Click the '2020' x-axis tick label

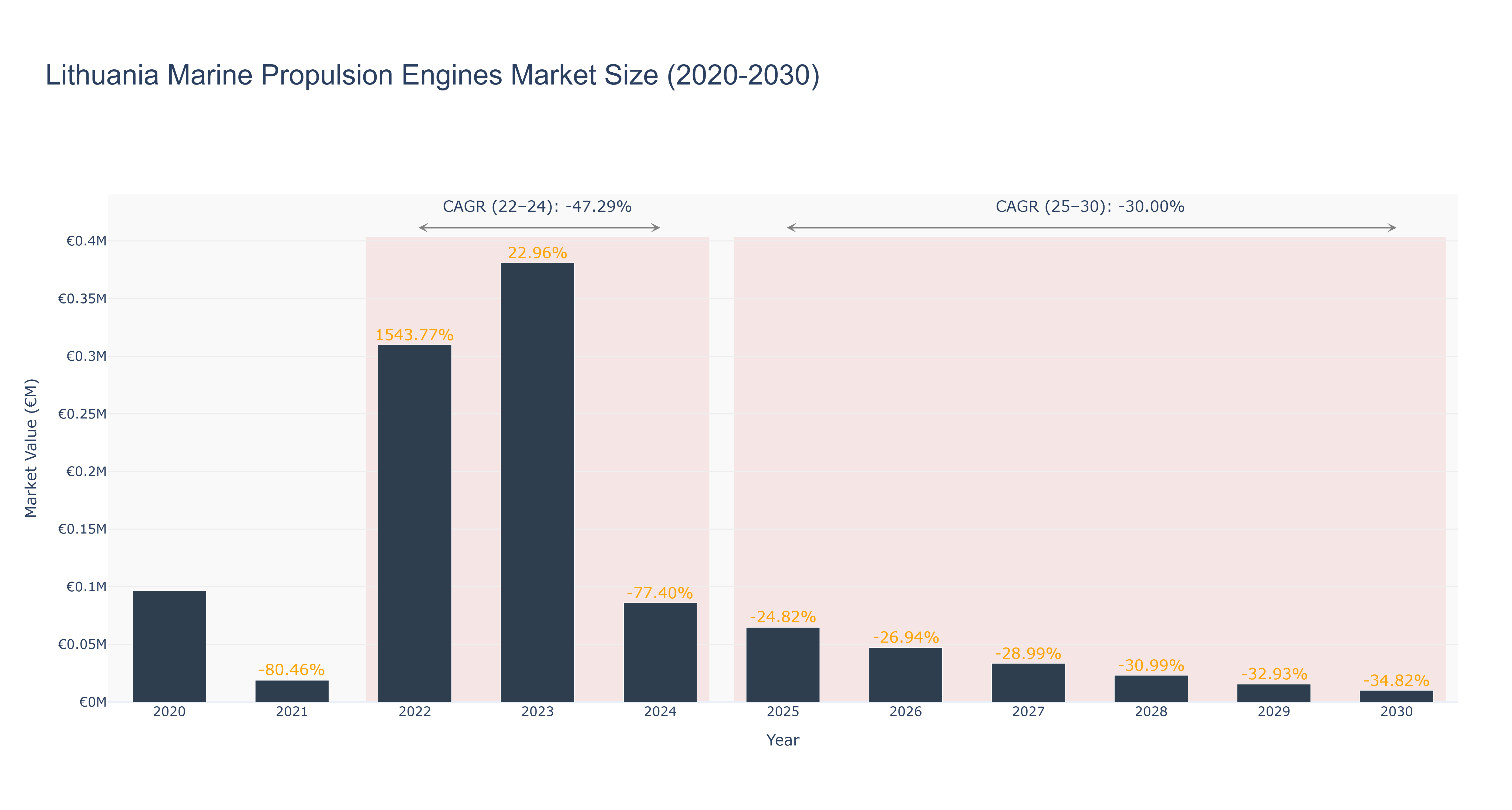(169, 712)
